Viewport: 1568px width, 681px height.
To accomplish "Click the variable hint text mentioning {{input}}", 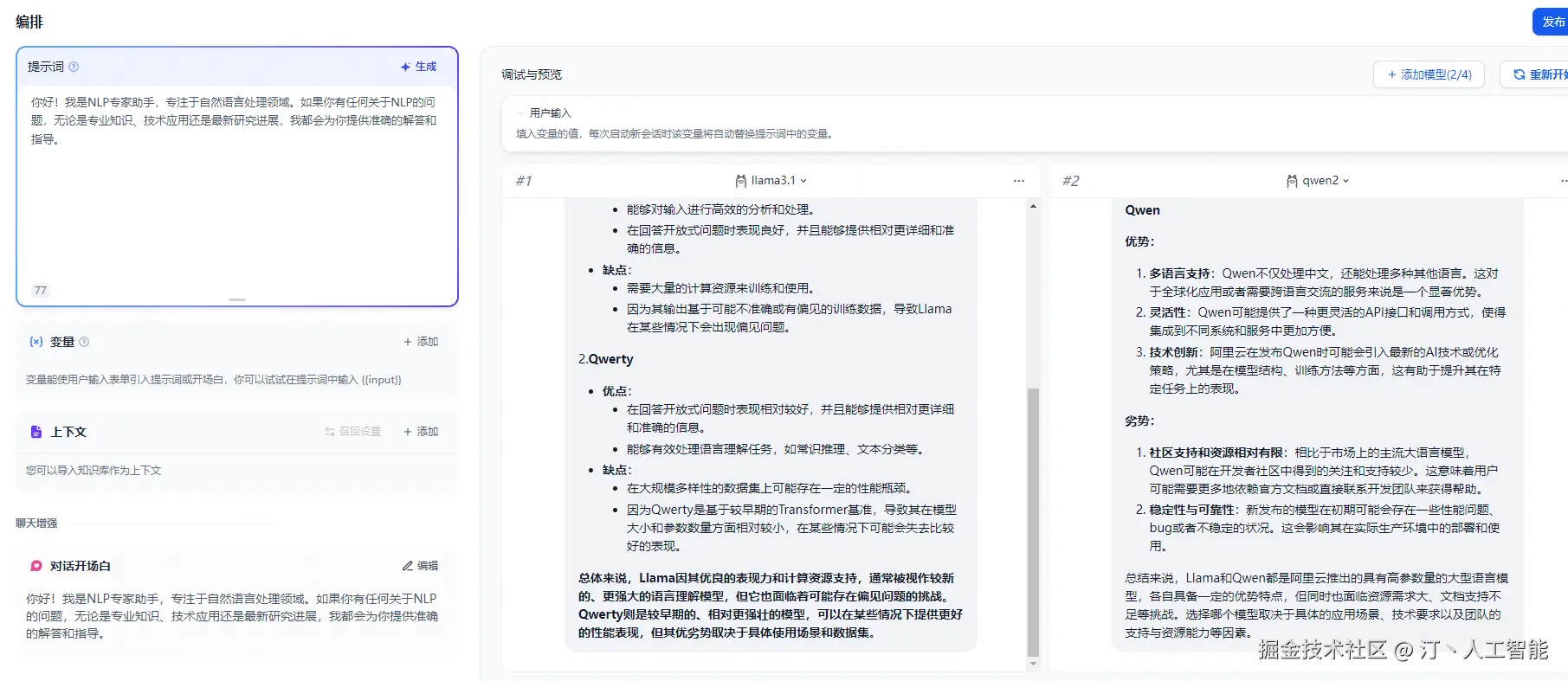I will 214,380.
